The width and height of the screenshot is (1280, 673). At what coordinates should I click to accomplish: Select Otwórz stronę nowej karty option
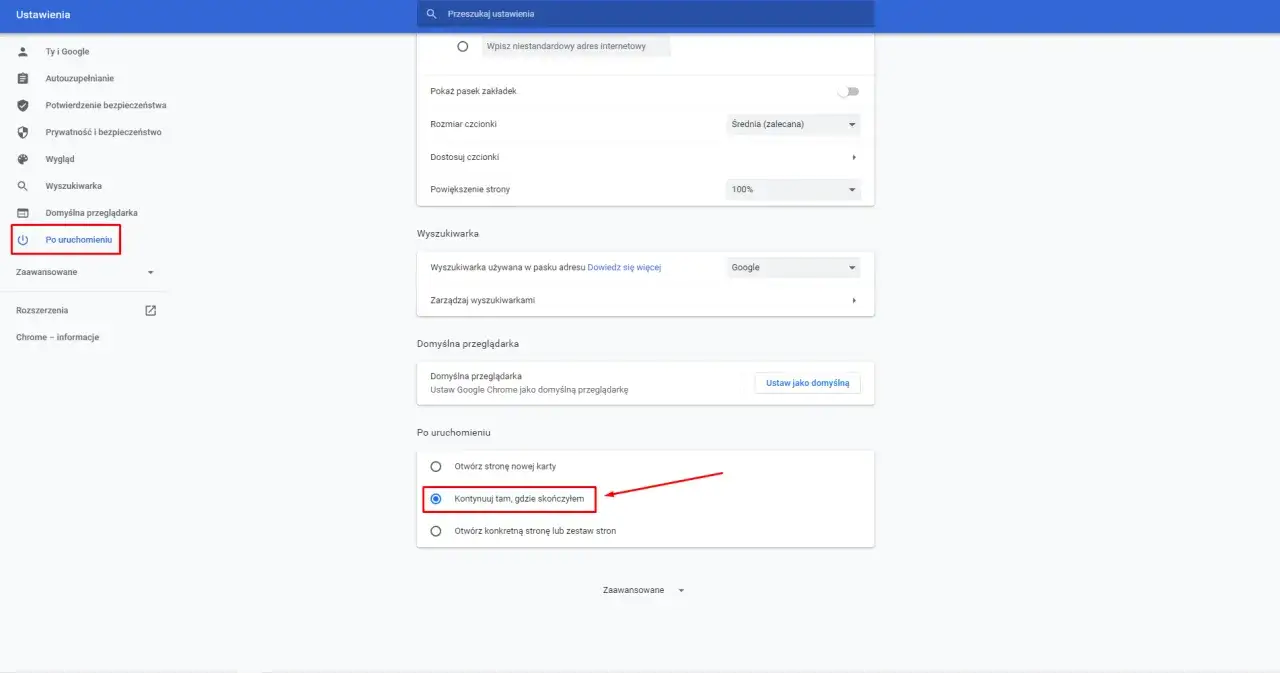(x=436, y=466)
